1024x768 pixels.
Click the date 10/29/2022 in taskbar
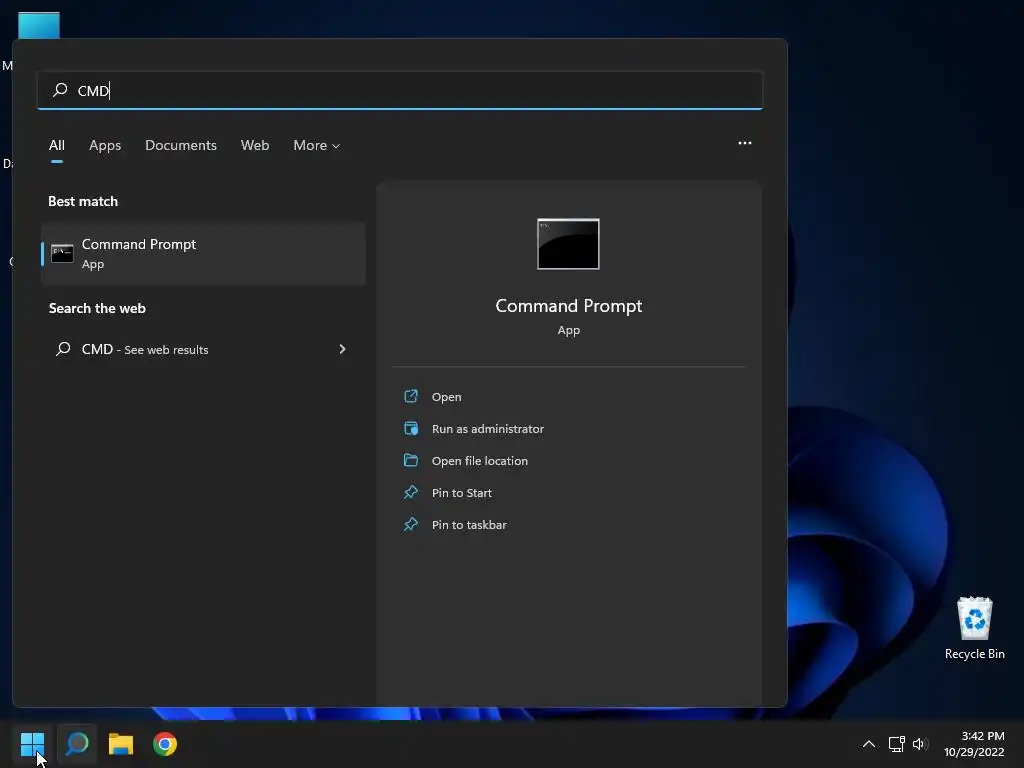pos(974,752)
